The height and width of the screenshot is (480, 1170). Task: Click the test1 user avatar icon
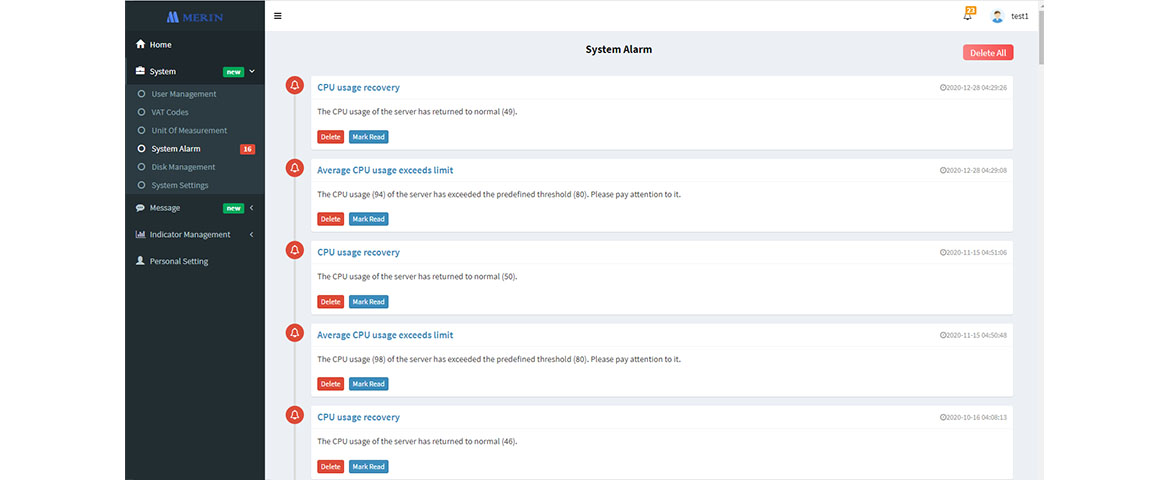pyautogui.click(x=997, y=16)
